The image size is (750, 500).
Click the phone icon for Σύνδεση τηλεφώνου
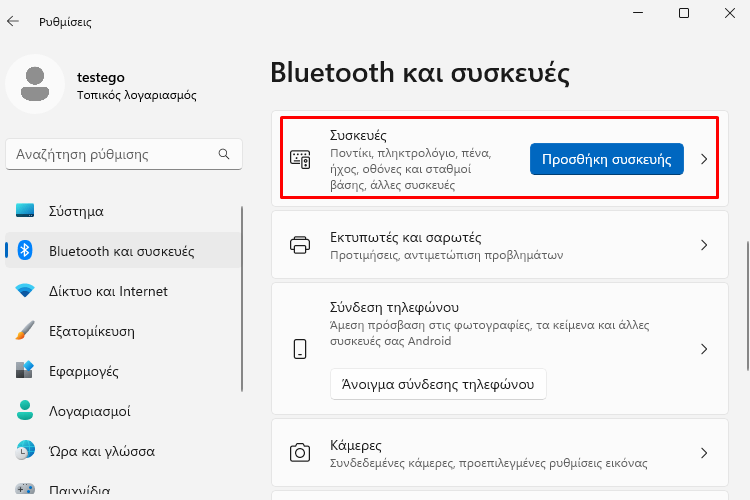[x=300, y=349]
